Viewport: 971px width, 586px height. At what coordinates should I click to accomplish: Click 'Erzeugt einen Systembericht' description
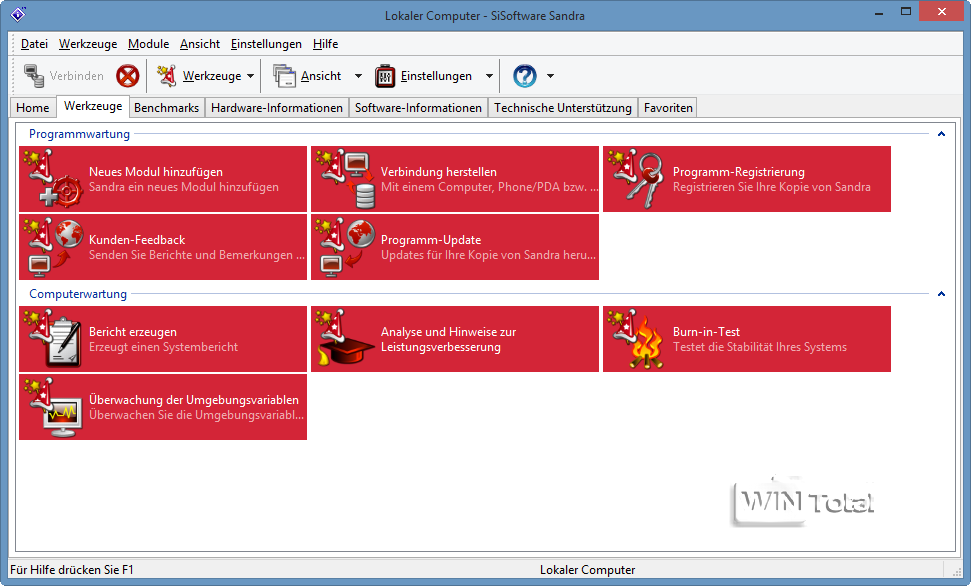163,347
